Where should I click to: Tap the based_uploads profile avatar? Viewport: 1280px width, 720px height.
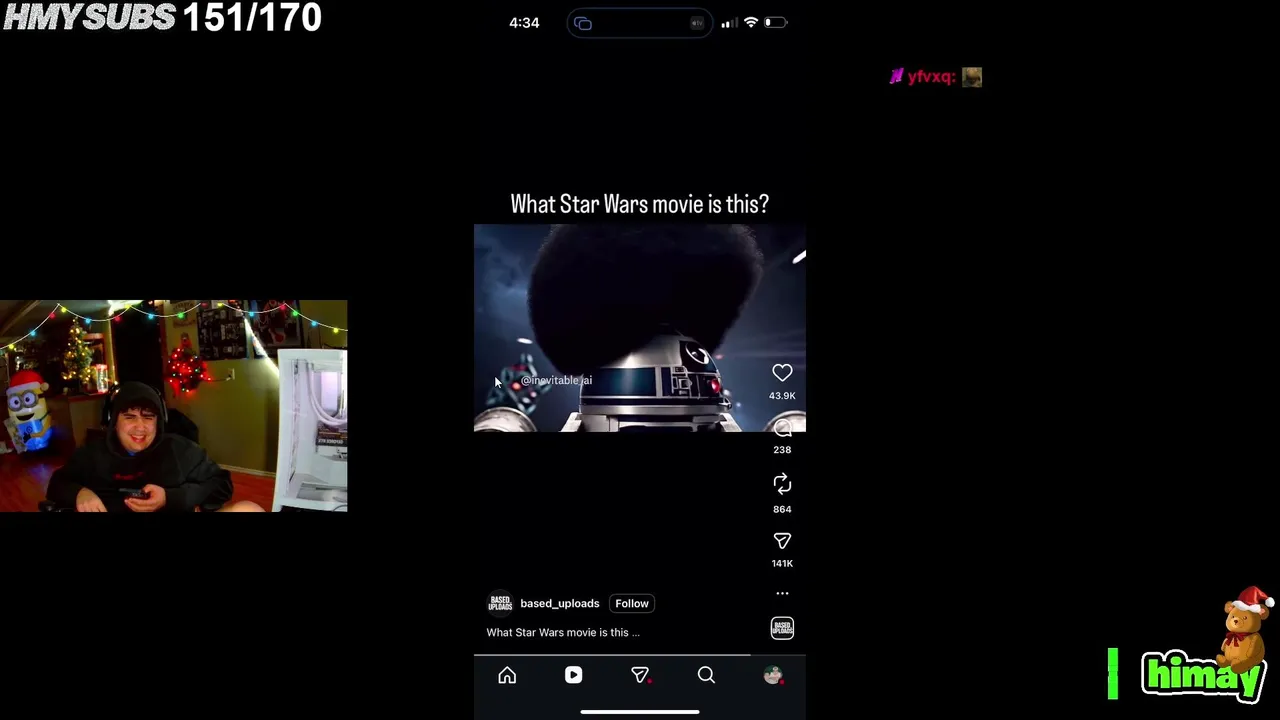500,603
